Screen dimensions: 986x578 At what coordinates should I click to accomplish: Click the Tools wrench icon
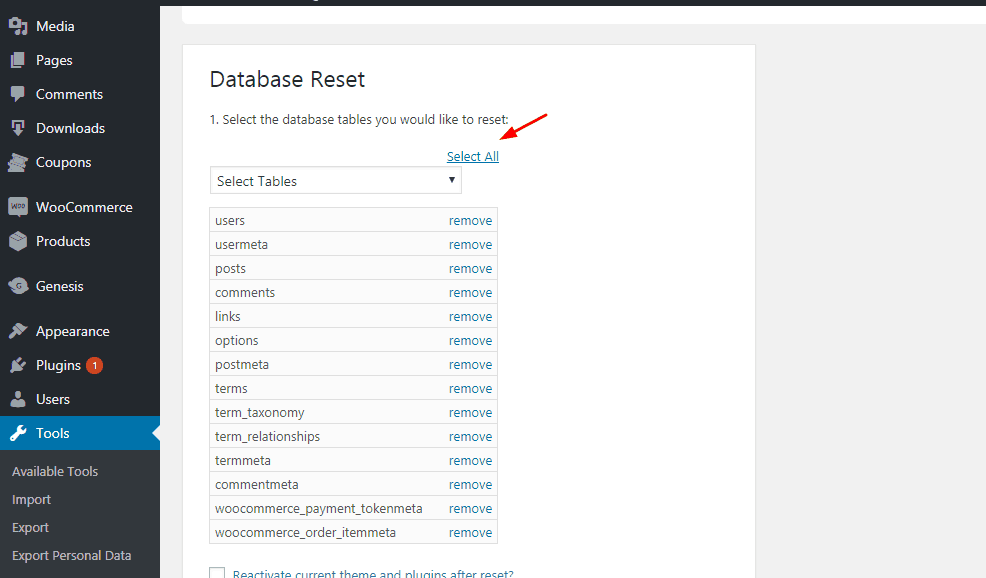coord(18,433)
